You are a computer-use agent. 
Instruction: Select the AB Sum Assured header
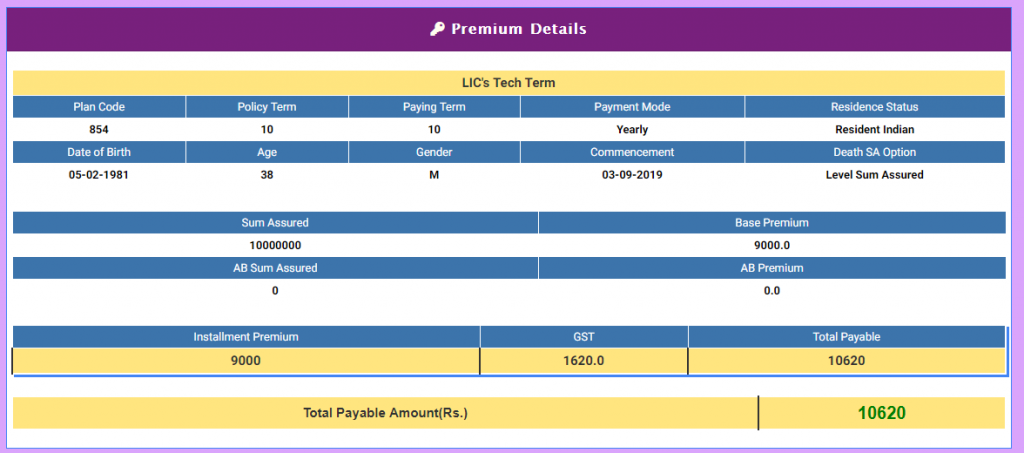pyautogui.click(x=275, y=268)
